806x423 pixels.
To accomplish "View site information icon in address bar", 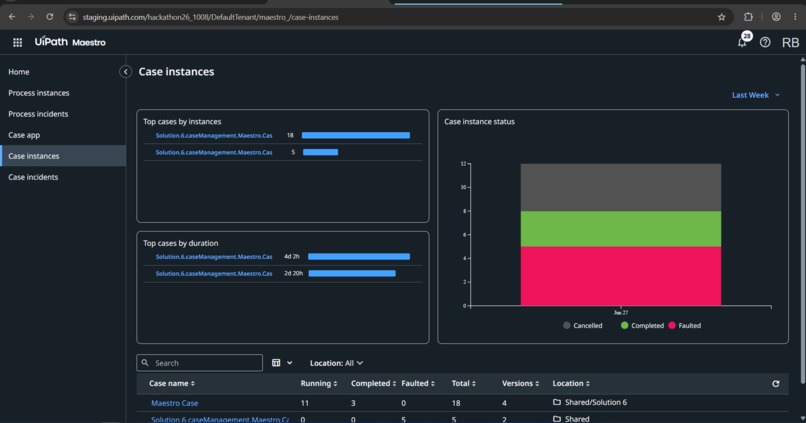I will [72, 17].
